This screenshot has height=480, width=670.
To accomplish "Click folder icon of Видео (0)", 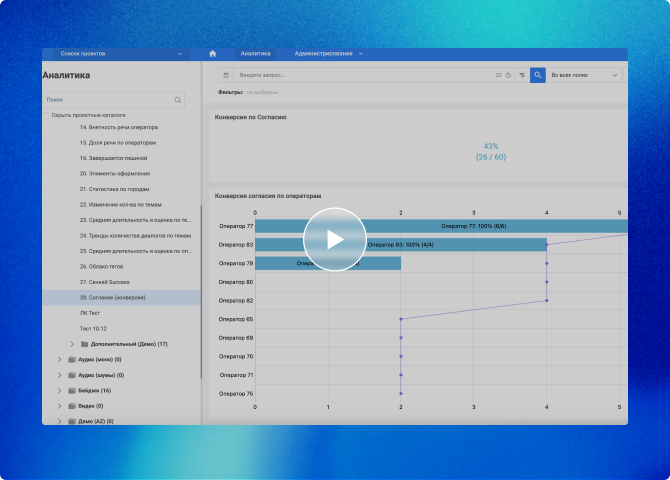I will (72, 406).
